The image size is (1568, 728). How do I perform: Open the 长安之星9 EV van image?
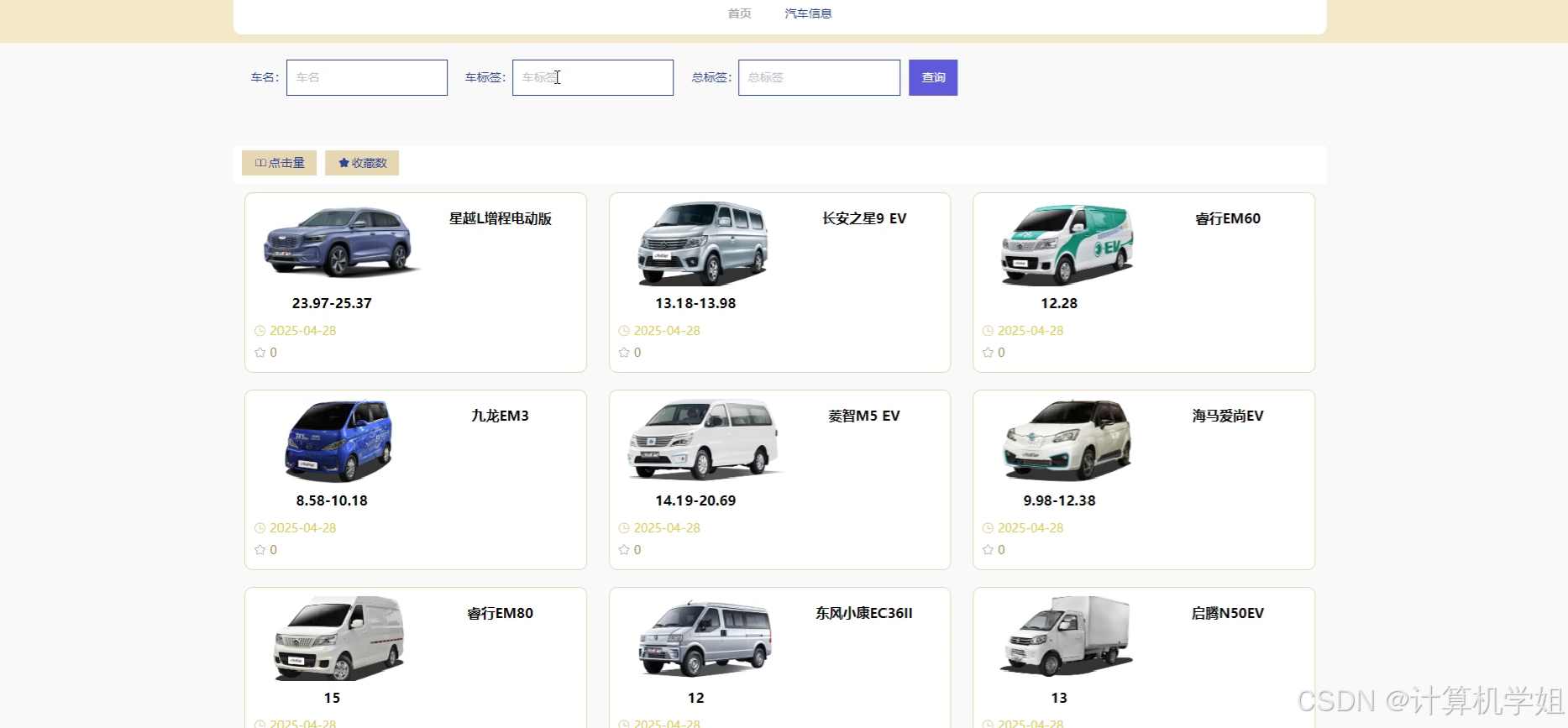pos(703,243)
